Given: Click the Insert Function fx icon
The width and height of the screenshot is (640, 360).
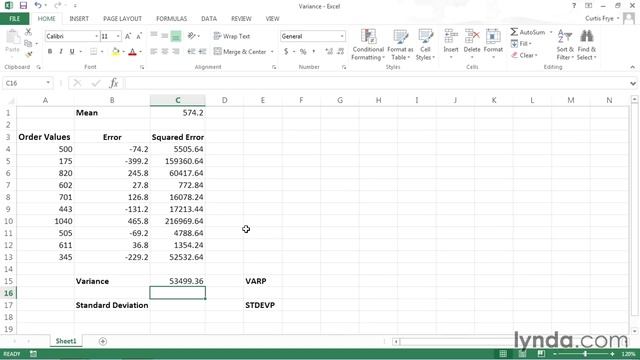Looking at the screenshot, I should [x=113, y=83].
